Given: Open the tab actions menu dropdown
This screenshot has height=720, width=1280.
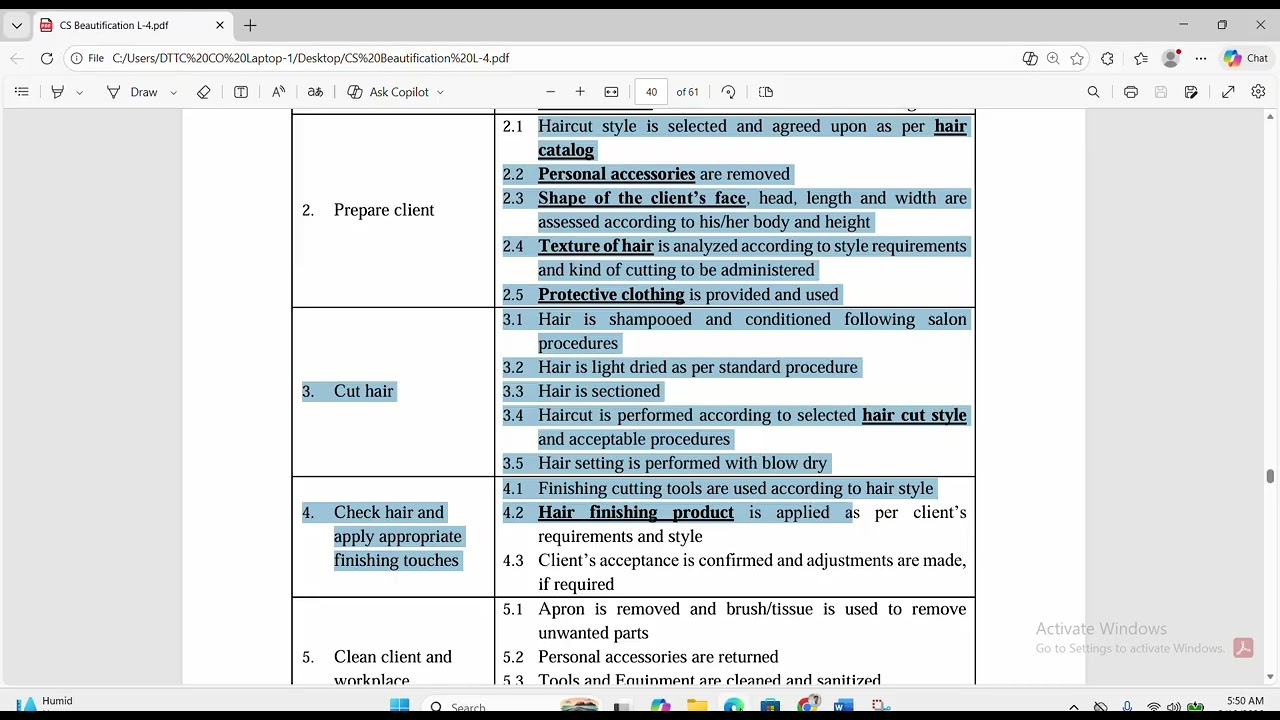Looking at the screenshot, I should [16, 25].
